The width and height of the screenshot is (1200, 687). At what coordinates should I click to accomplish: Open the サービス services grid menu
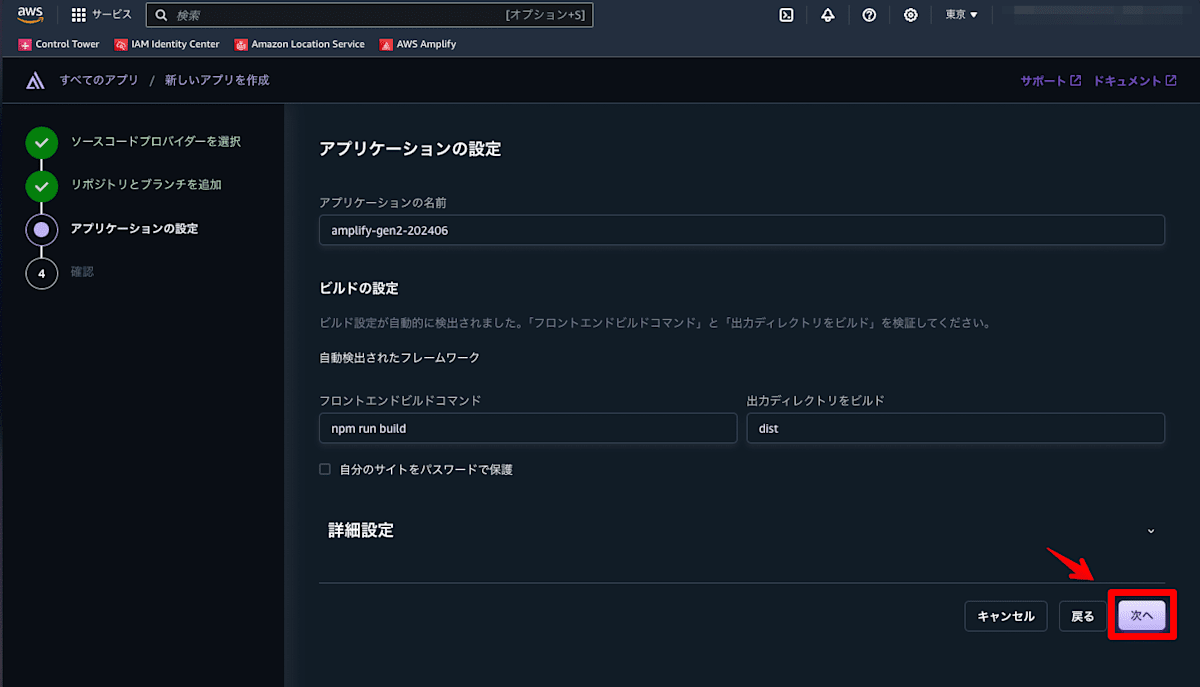102,15
